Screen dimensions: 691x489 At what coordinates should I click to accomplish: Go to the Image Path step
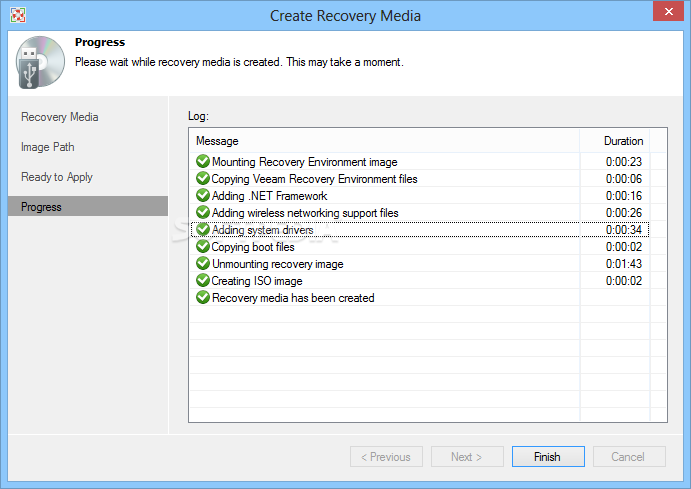click(48, 147)
